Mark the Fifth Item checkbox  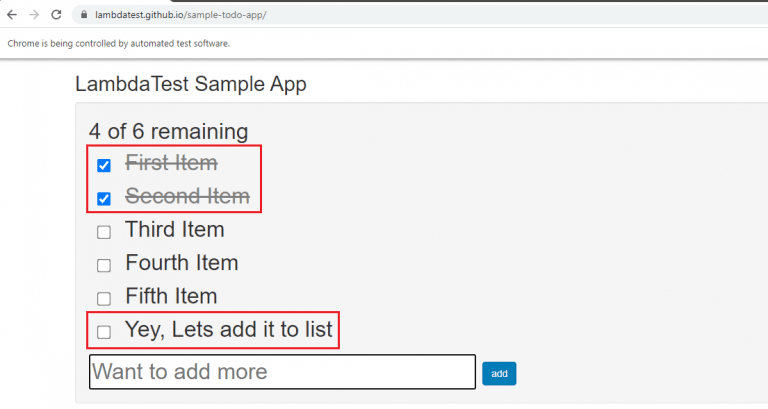(104, 298)
